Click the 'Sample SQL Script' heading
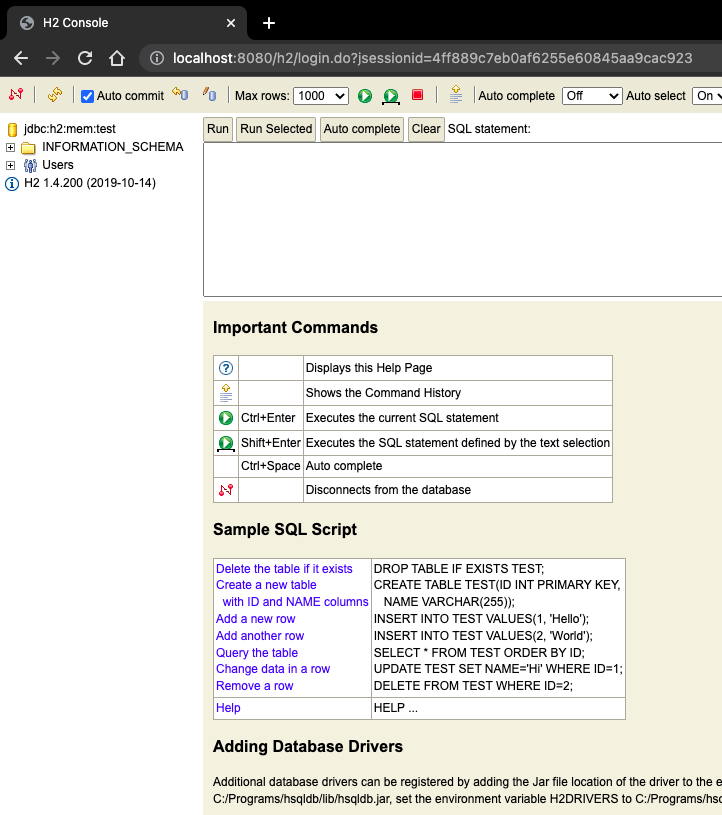Image resolution: width=722 pixels, height=815 pixels. coord(285,529)
